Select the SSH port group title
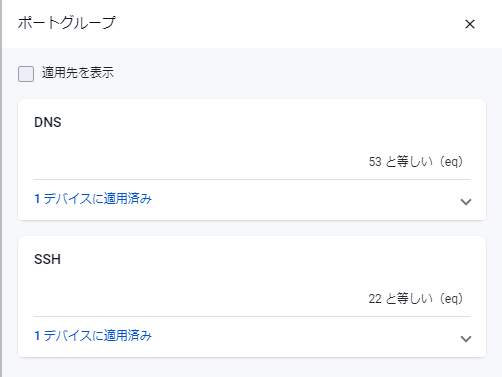This screenshot has height=377, width=502. 47,259
